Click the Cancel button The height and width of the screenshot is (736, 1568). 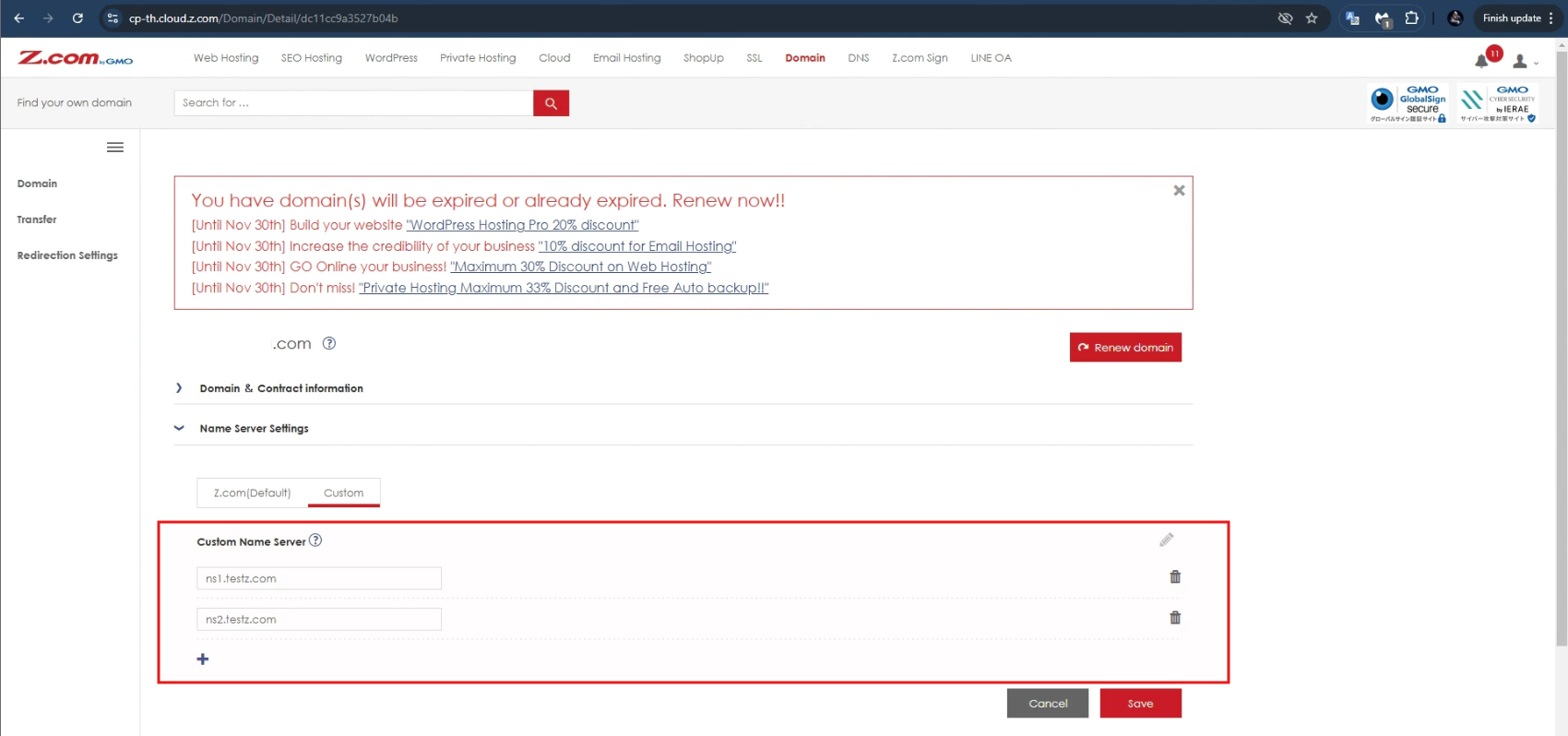(x=1048, y=704)
